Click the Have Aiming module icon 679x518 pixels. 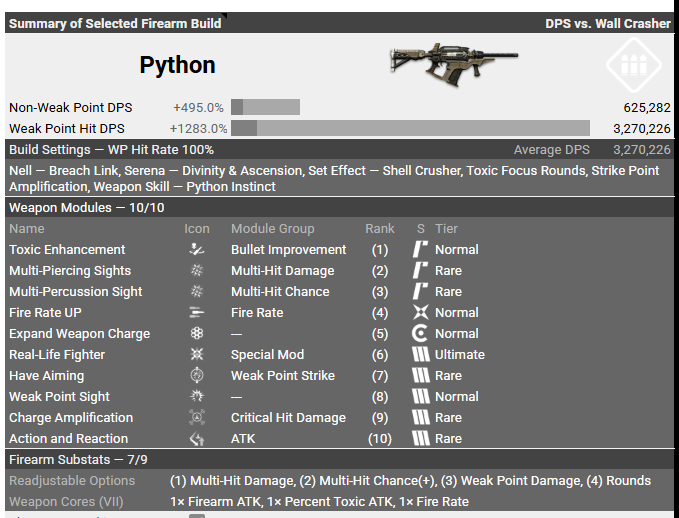click(x=197, y=376)
